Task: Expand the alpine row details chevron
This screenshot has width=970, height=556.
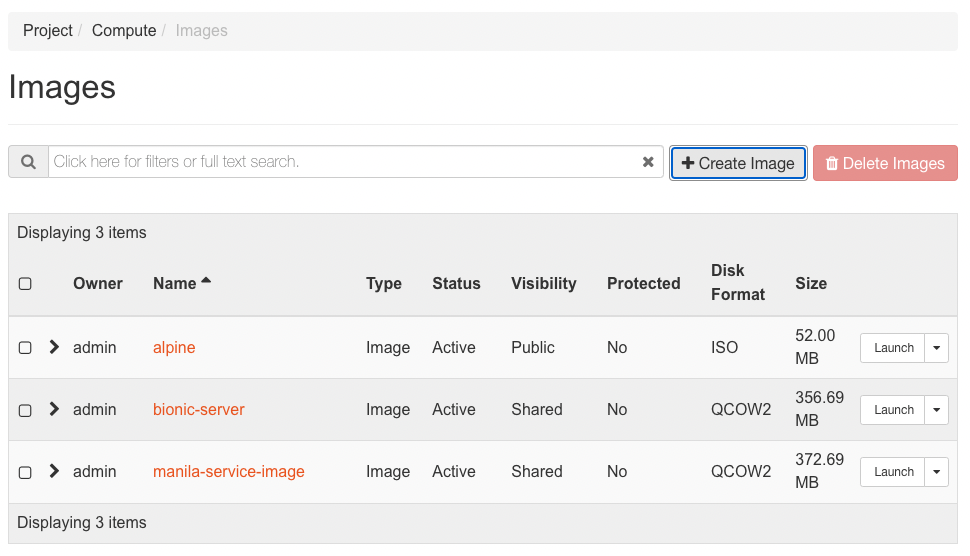Action: pos(54,347)
